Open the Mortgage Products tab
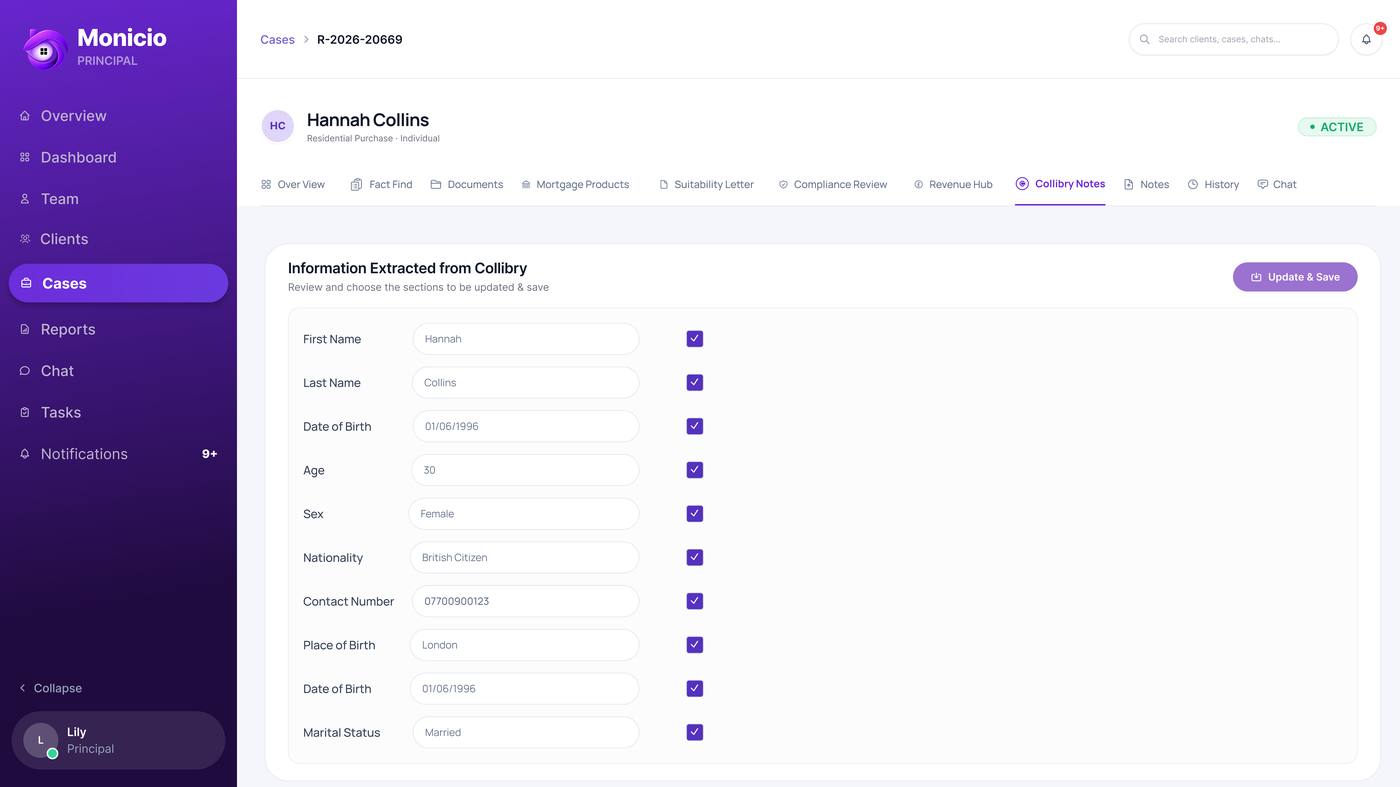This screenshot has width=1400, height=787. coord(575,184)
